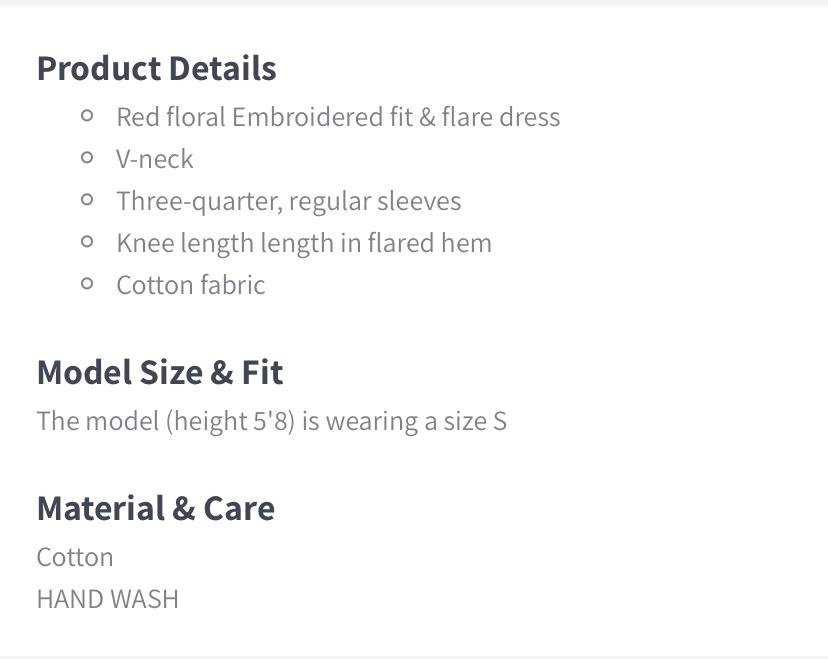Click the V-neck list item

click(x=155, y=159)
